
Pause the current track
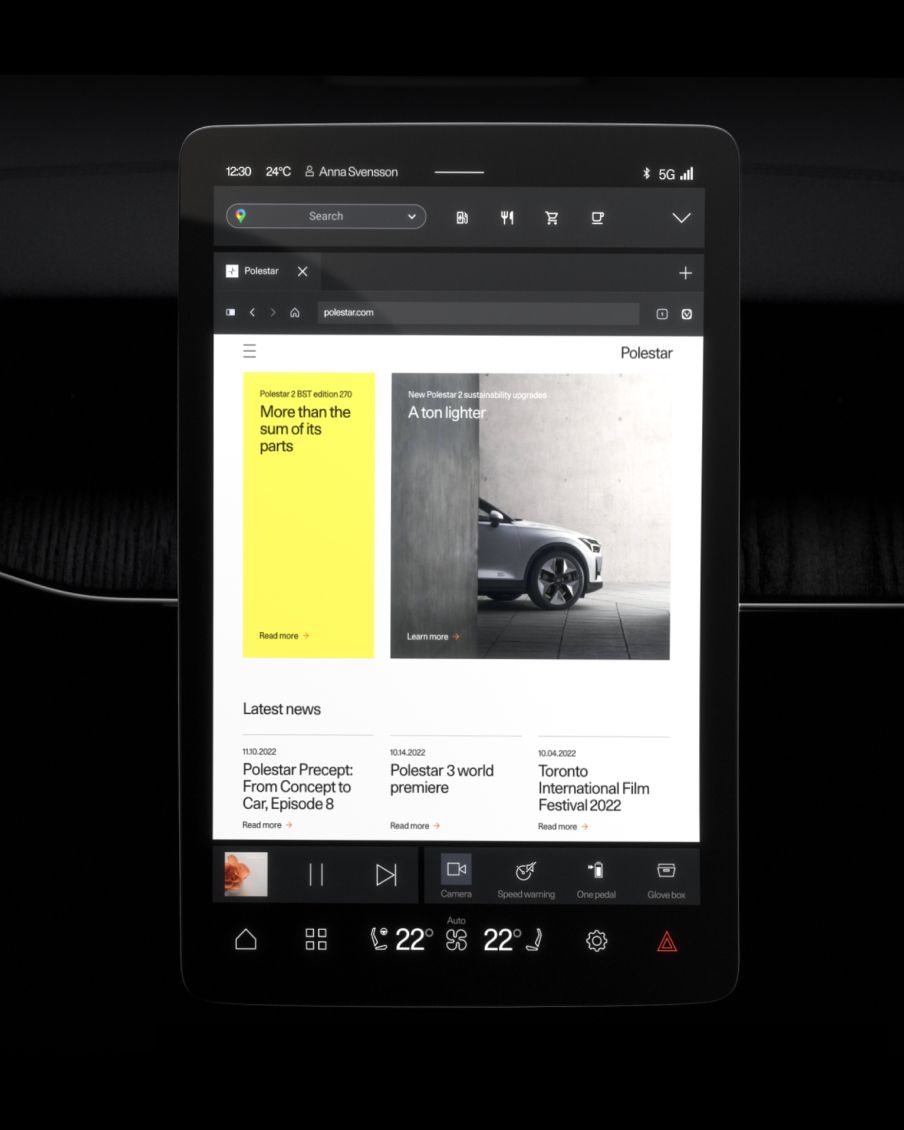(x=316, y=874)
